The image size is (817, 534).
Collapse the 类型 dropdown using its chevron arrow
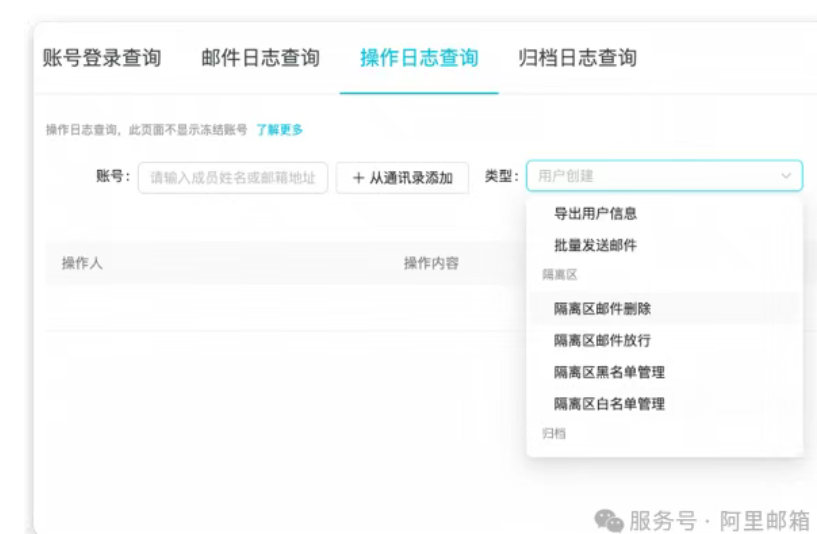point(786,177)
